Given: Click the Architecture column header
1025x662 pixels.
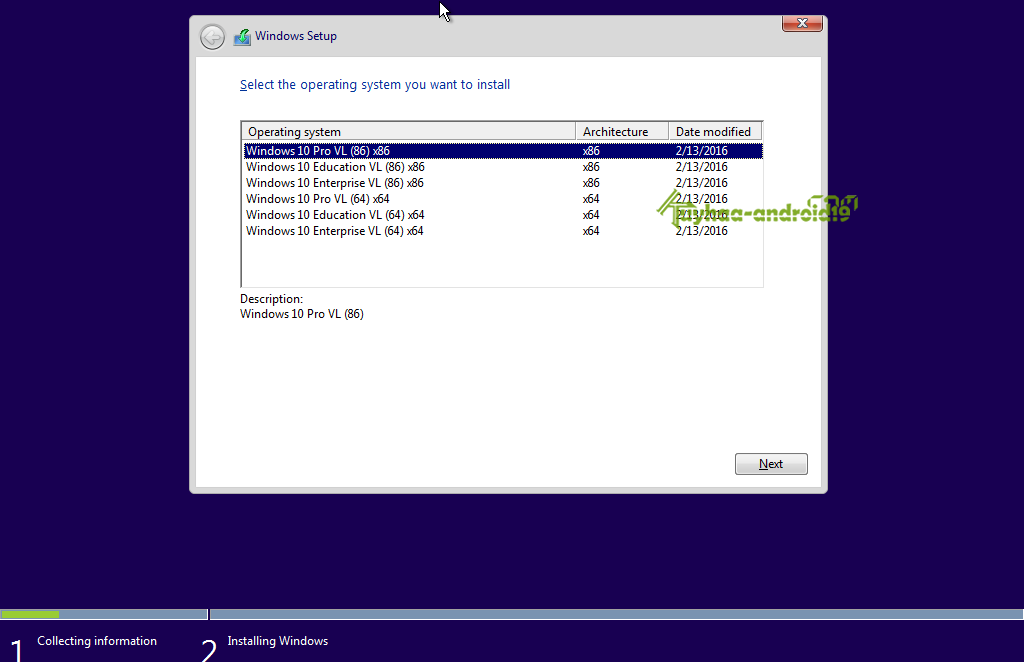Looking at the screenshot, I should 622,131.
